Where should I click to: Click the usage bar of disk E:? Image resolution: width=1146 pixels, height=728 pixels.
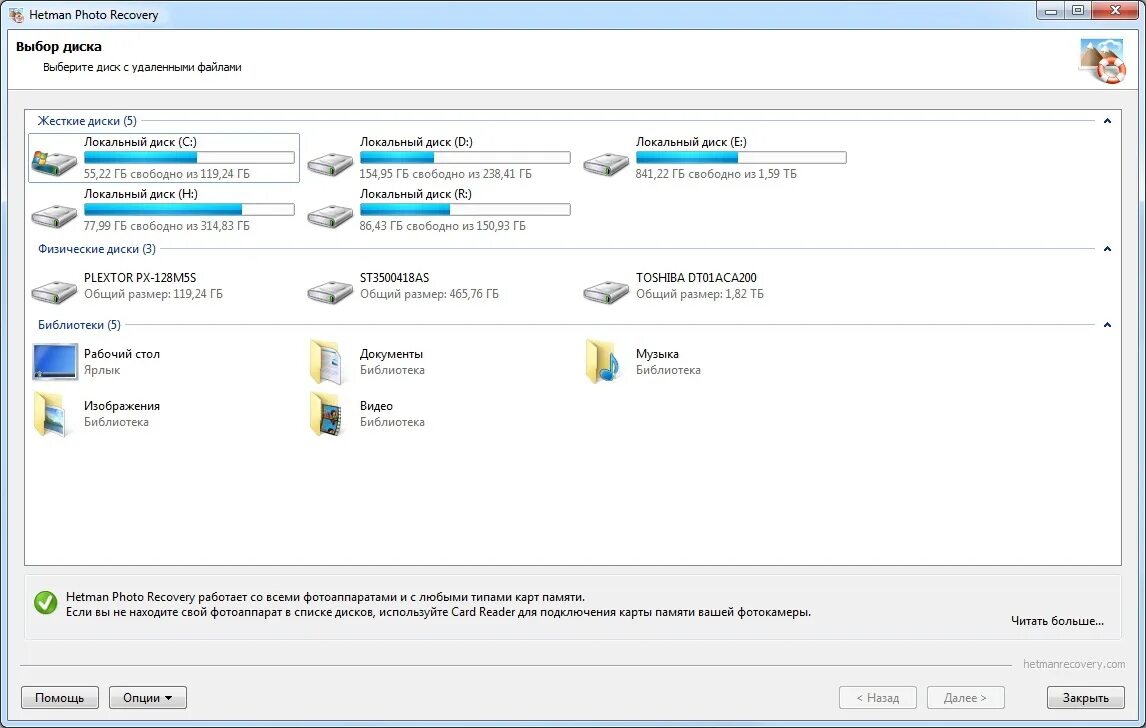[x=741, y=157]
